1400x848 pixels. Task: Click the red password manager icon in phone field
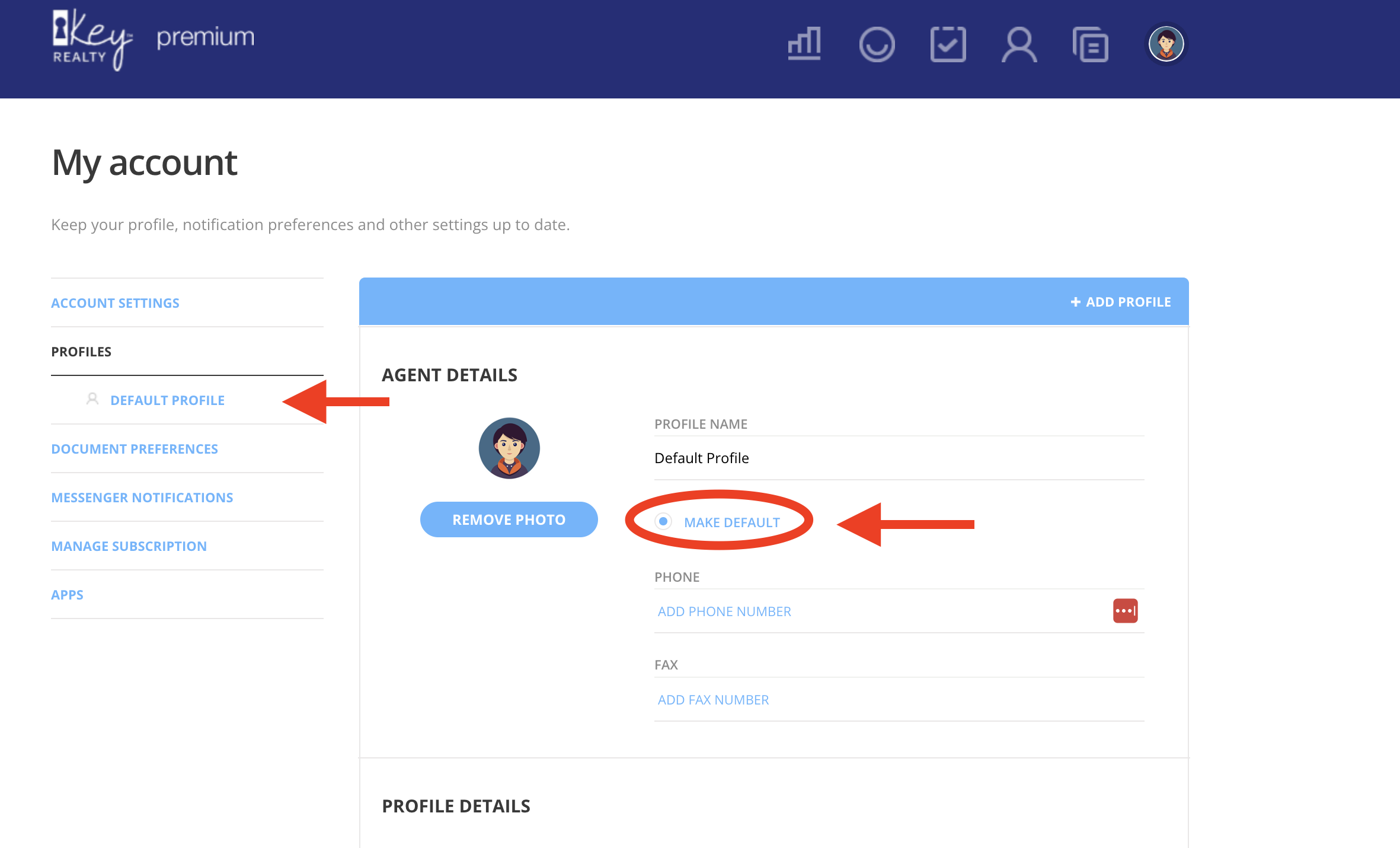pyautogui.click(x=1125, y=611)
